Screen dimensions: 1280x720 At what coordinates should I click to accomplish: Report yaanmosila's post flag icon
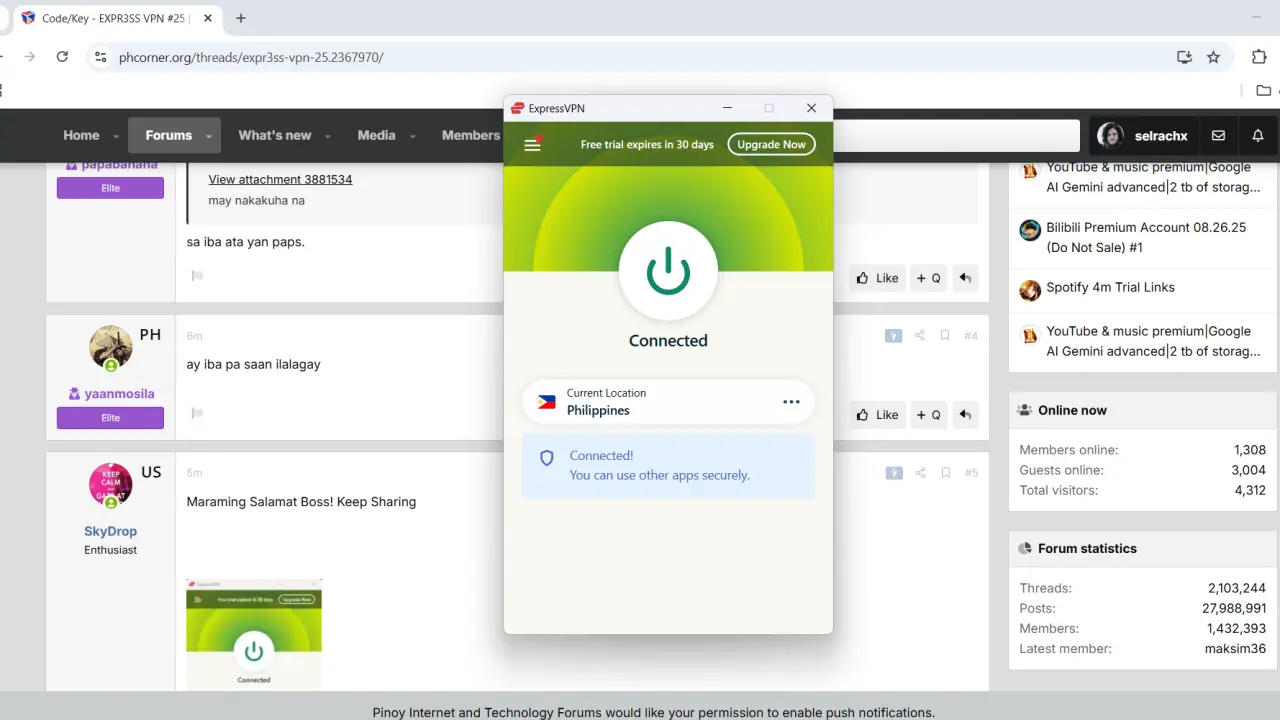pyautogui.click(x=197, y=412)
